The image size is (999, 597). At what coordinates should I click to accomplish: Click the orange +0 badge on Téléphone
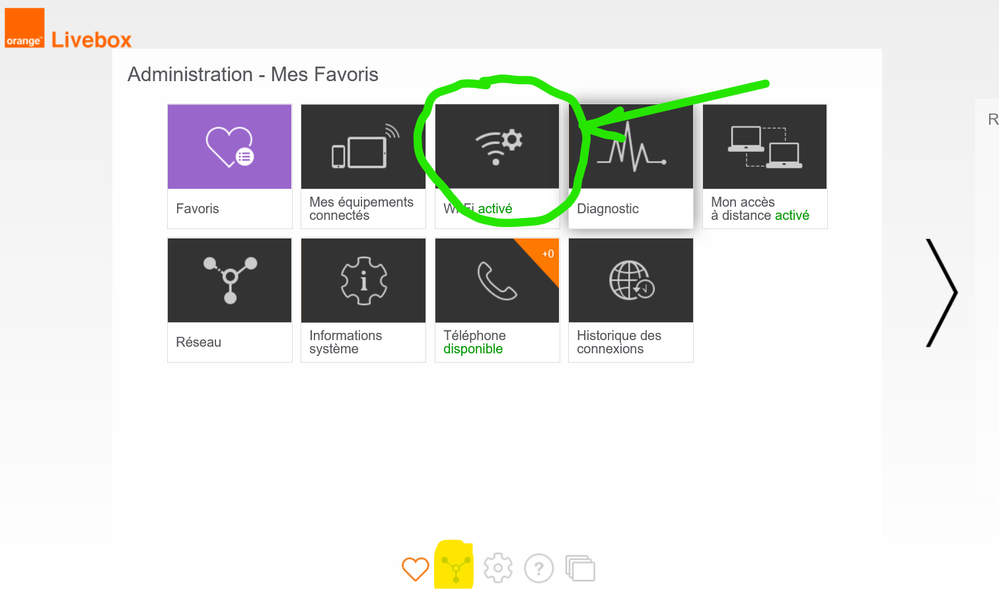point(547,253)
